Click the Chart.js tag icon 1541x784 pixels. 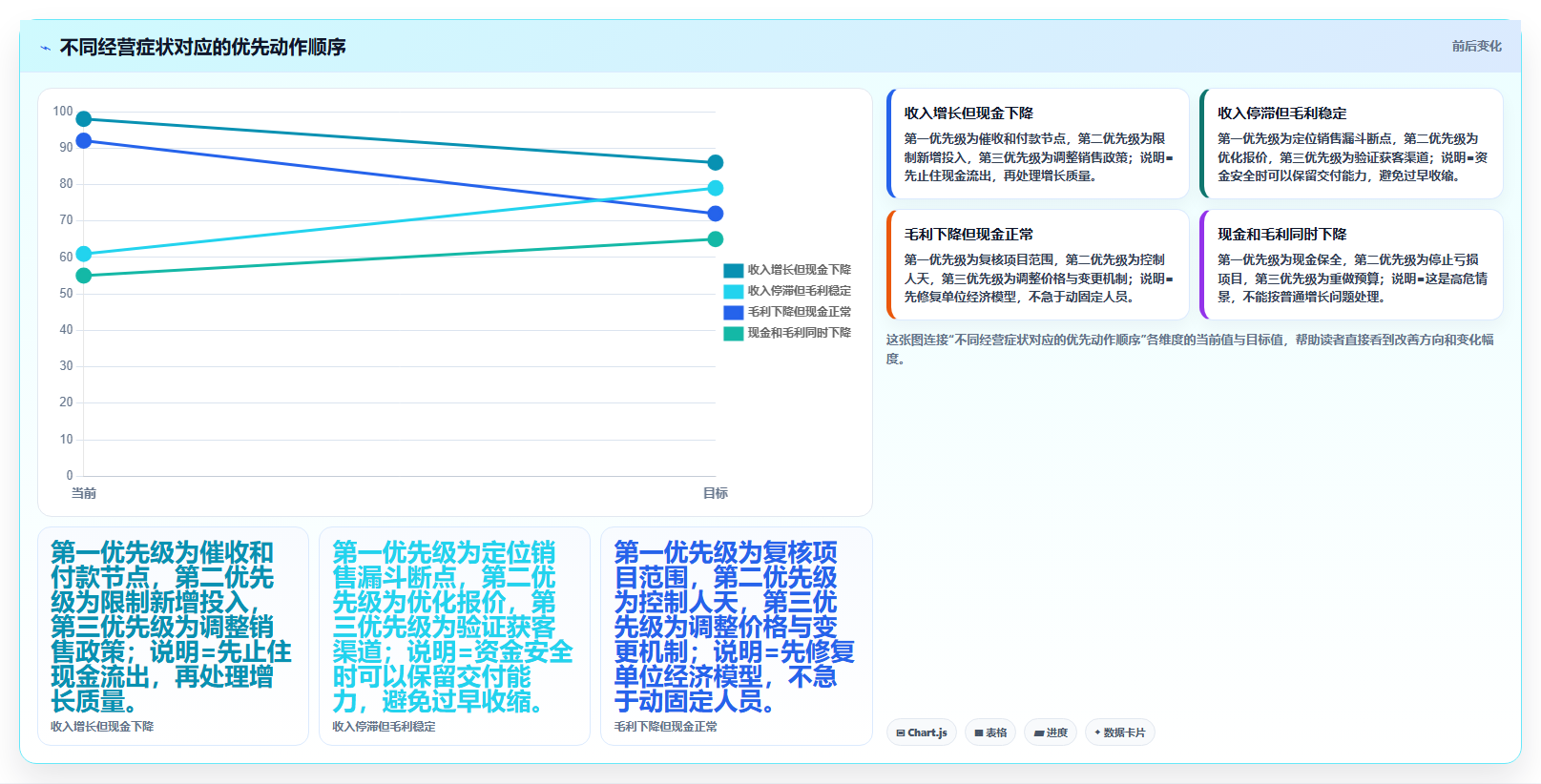pyautogui.click(x=901, y=732)
